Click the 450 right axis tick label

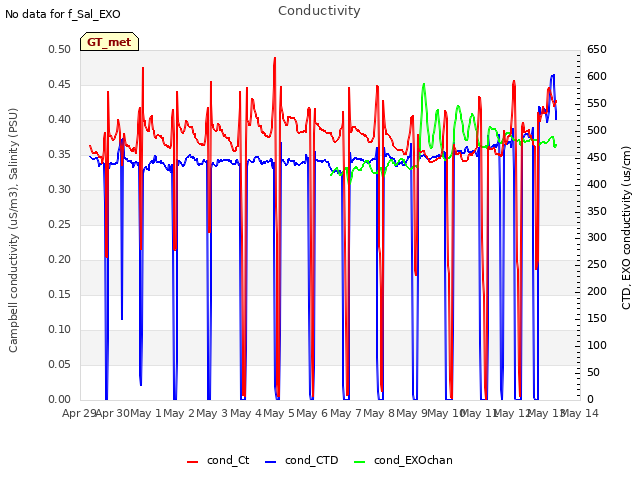coord(597,157)
